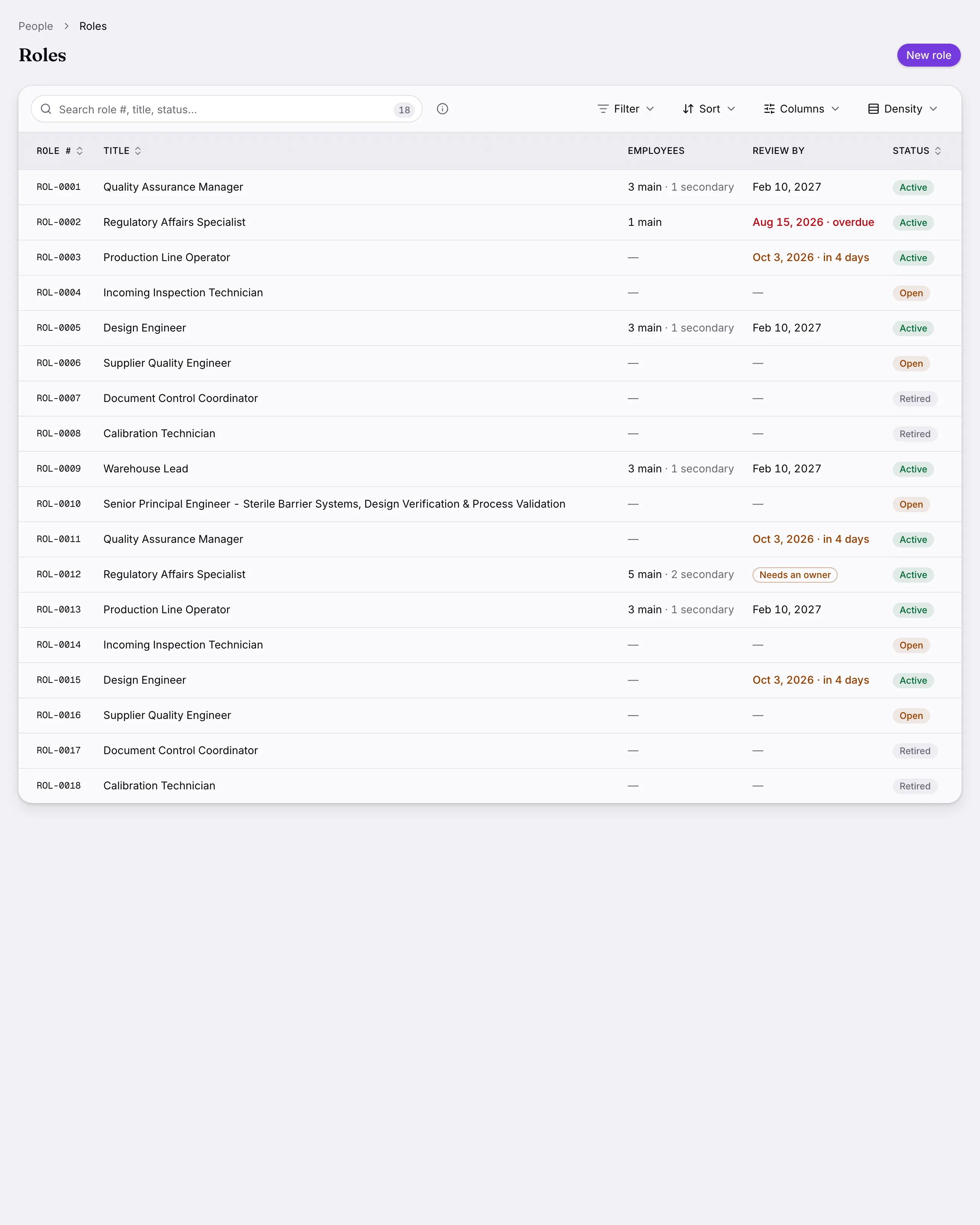Open row ROL-0001
The height and width of the screenshot is (1225, 980).
coord(490,188)
